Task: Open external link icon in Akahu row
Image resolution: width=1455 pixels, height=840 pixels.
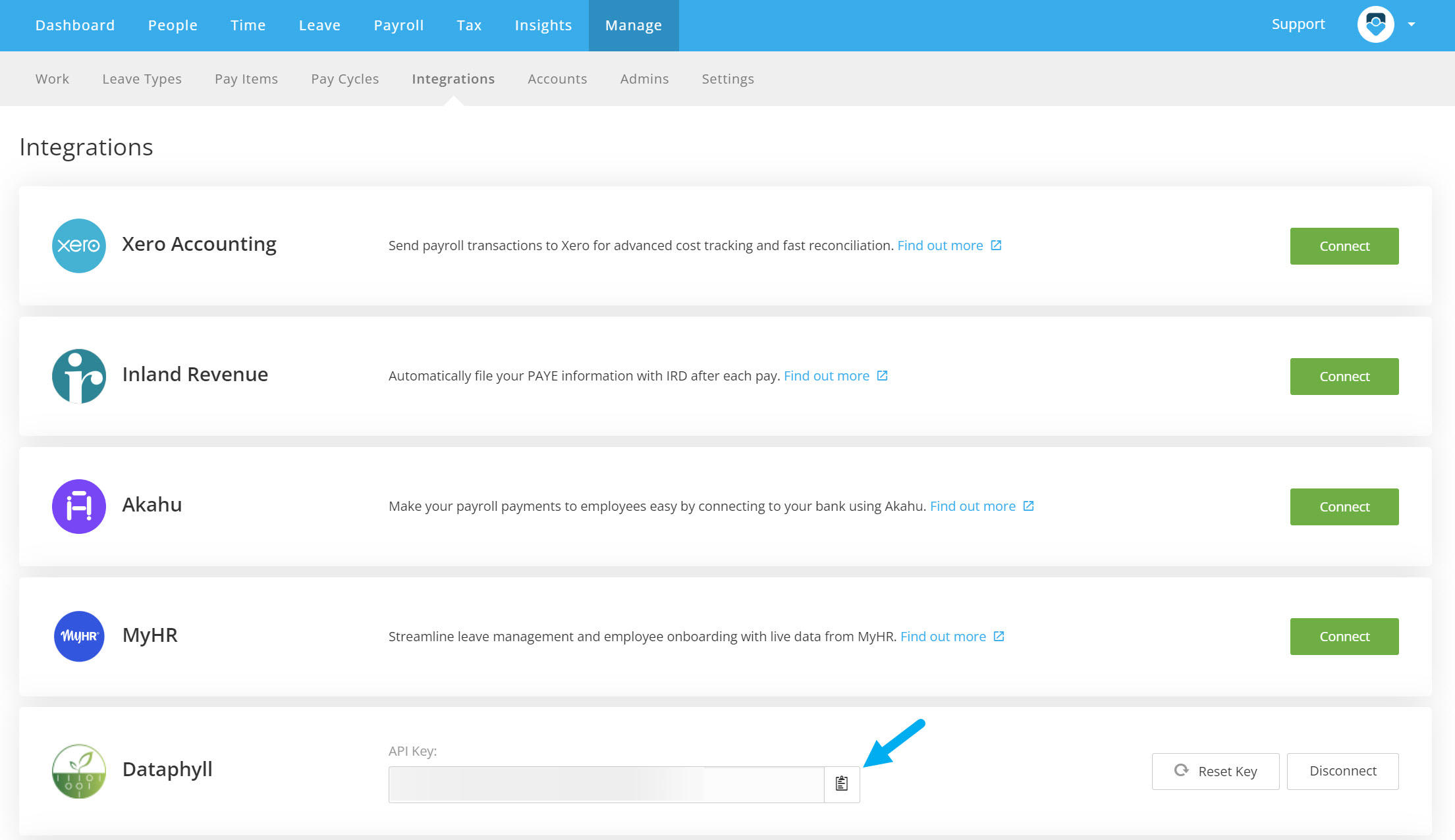Action: (x=1028, y=506)
